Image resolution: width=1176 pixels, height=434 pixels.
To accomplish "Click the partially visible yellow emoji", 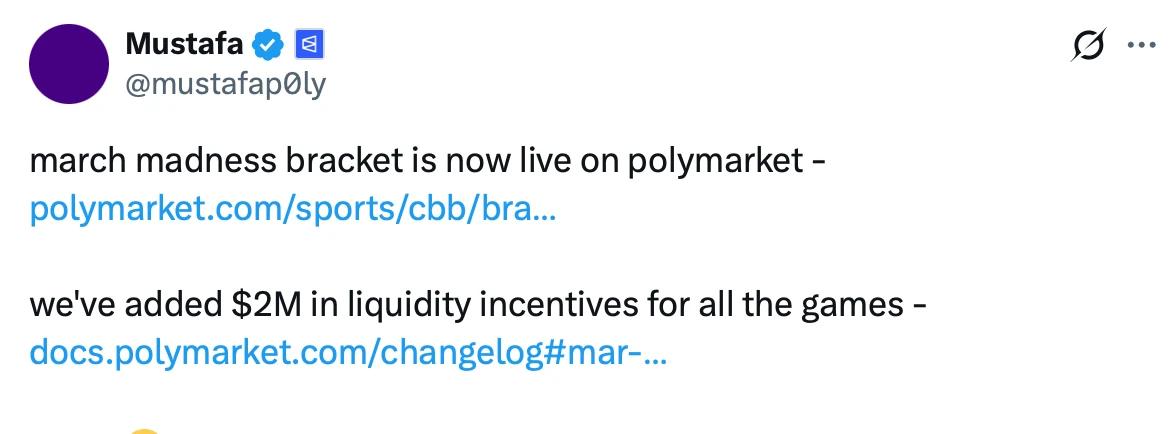I will point(145,430).
